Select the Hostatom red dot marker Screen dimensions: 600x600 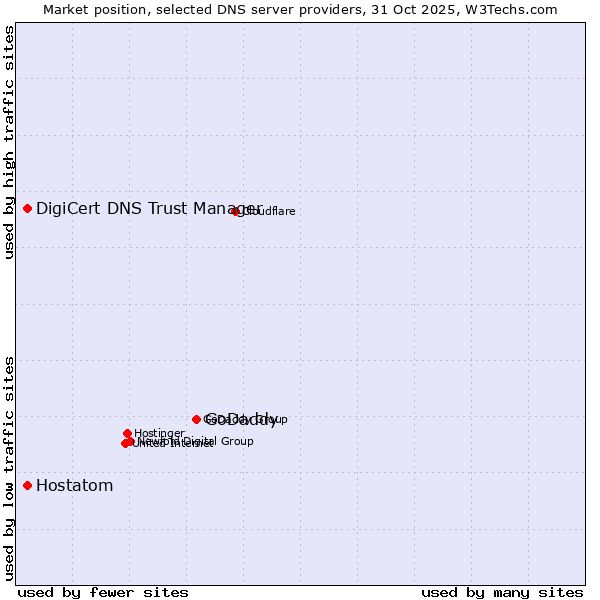tap(27, 486)
